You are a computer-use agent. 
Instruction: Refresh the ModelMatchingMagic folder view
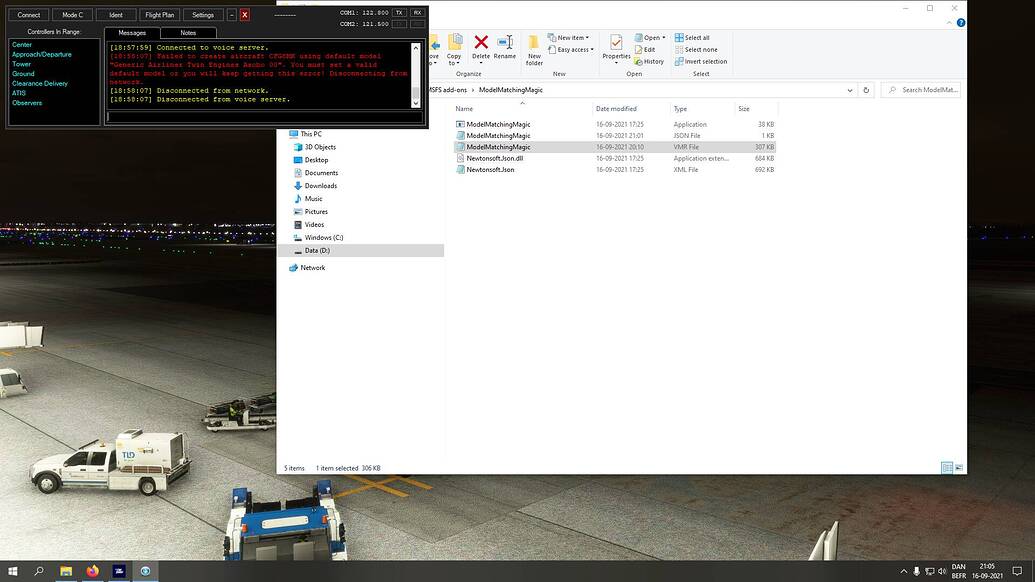click(x=866, y=89)
